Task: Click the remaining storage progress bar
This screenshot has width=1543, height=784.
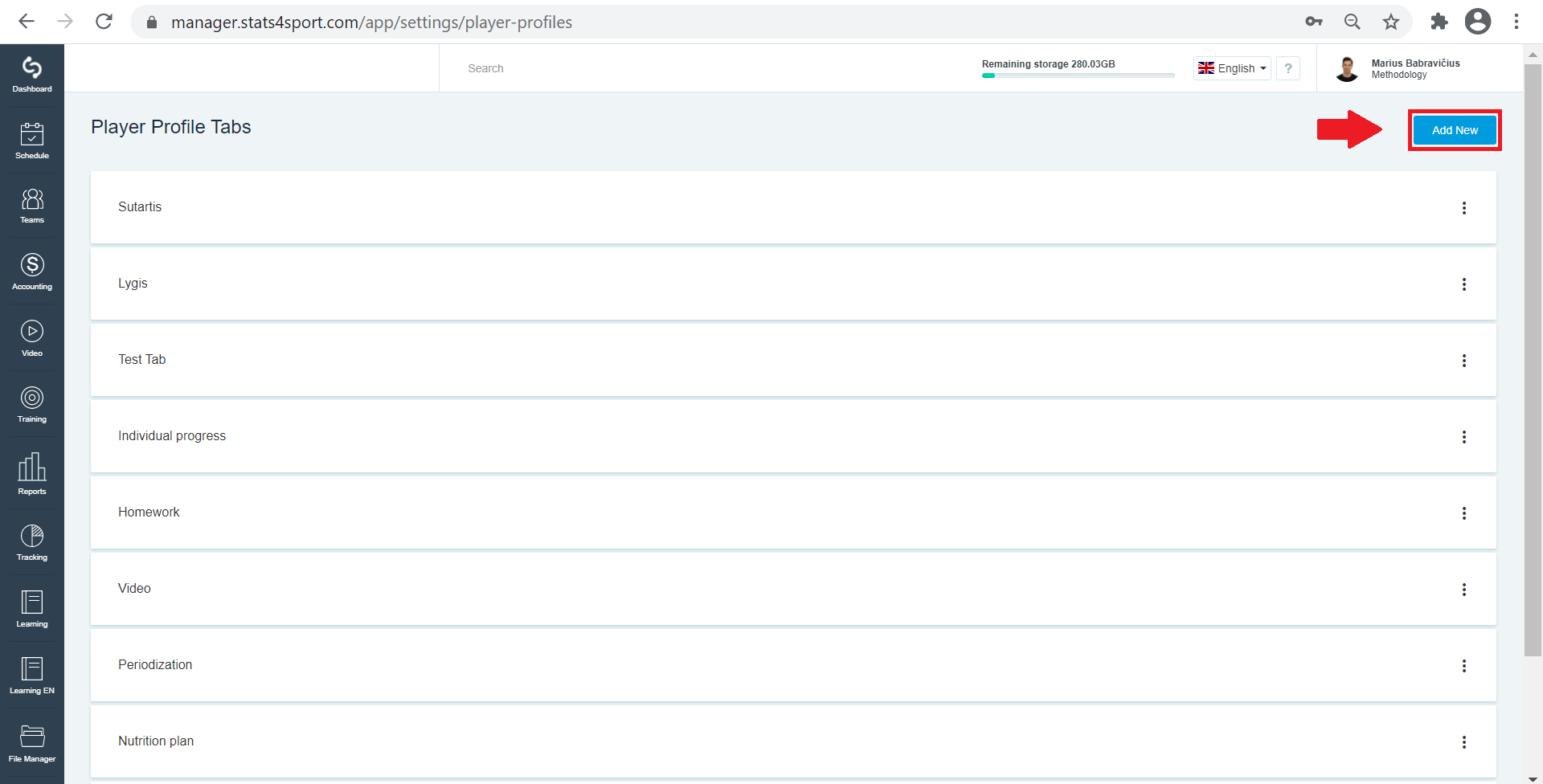Action: pos(1078,76)
